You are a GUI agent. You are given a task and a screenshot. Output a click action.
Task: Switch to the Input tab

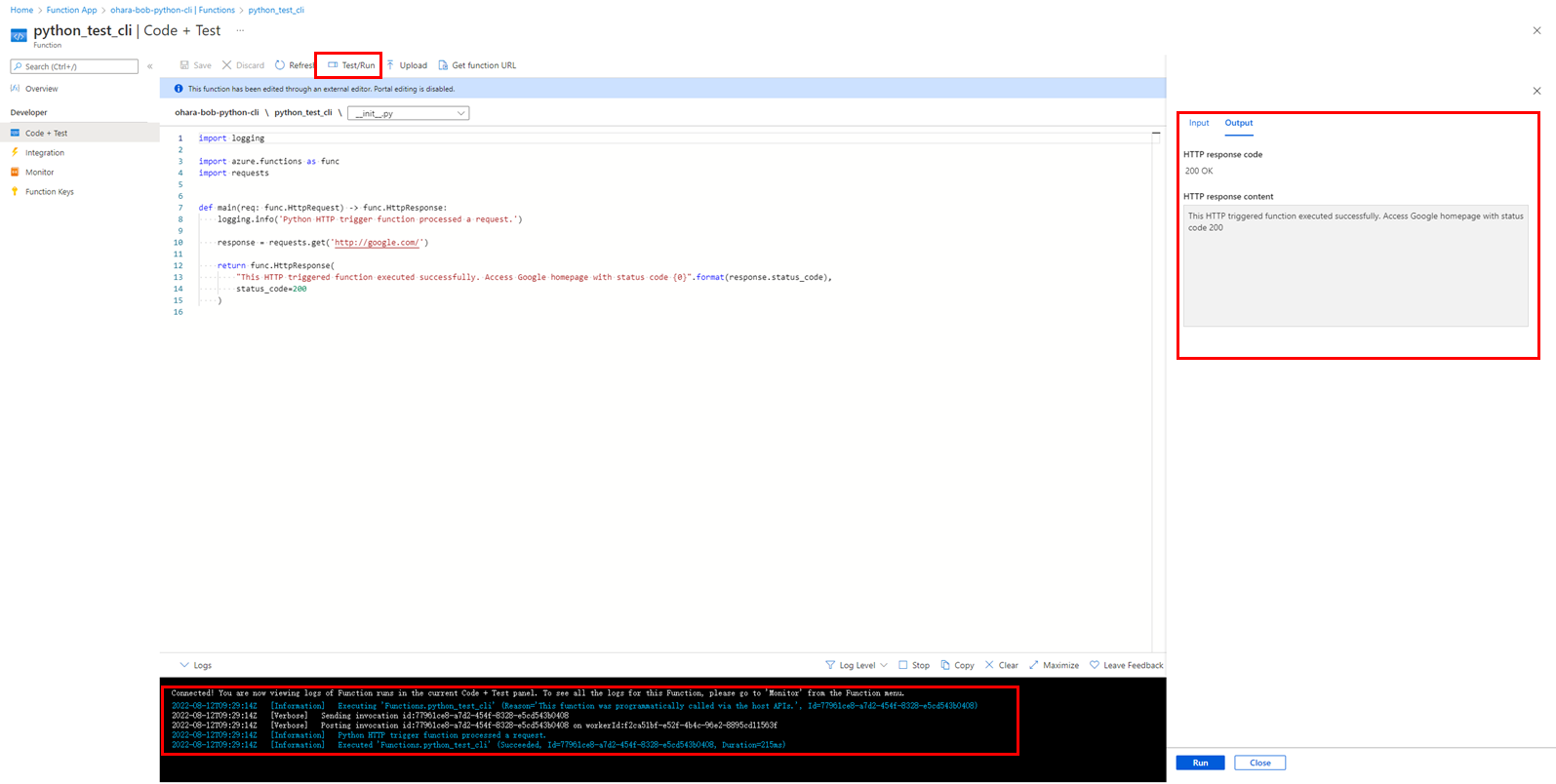pos(1199,123)
